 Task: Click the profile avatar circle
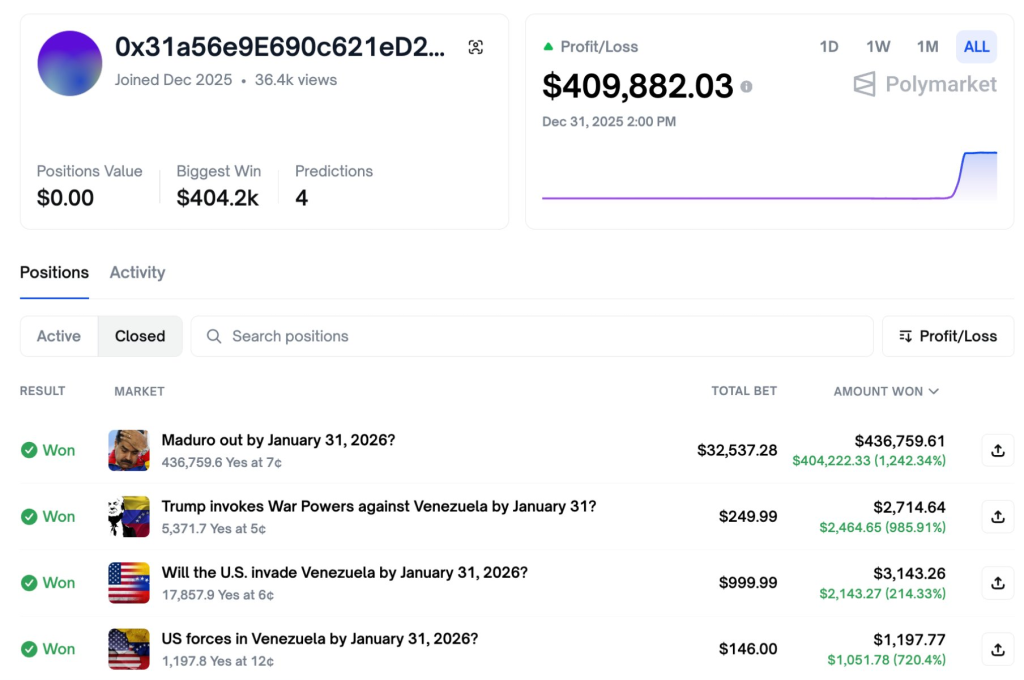[70, 63]
